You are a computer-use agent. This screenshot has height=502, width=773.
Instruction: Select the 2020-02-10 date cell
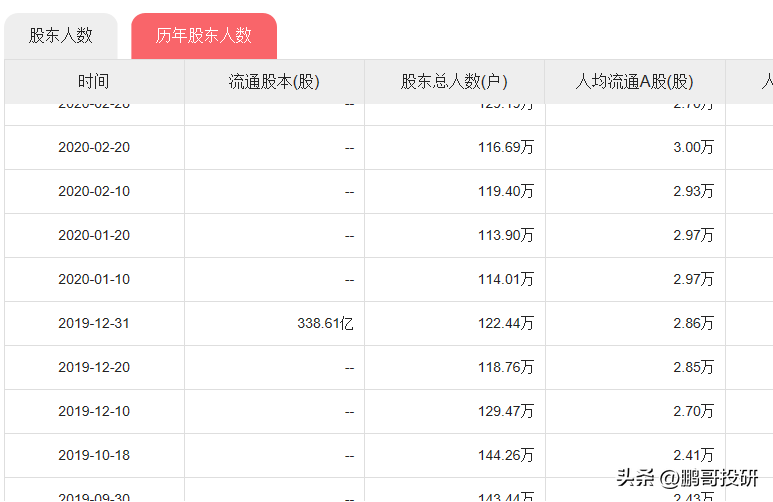tap(94, 192)
